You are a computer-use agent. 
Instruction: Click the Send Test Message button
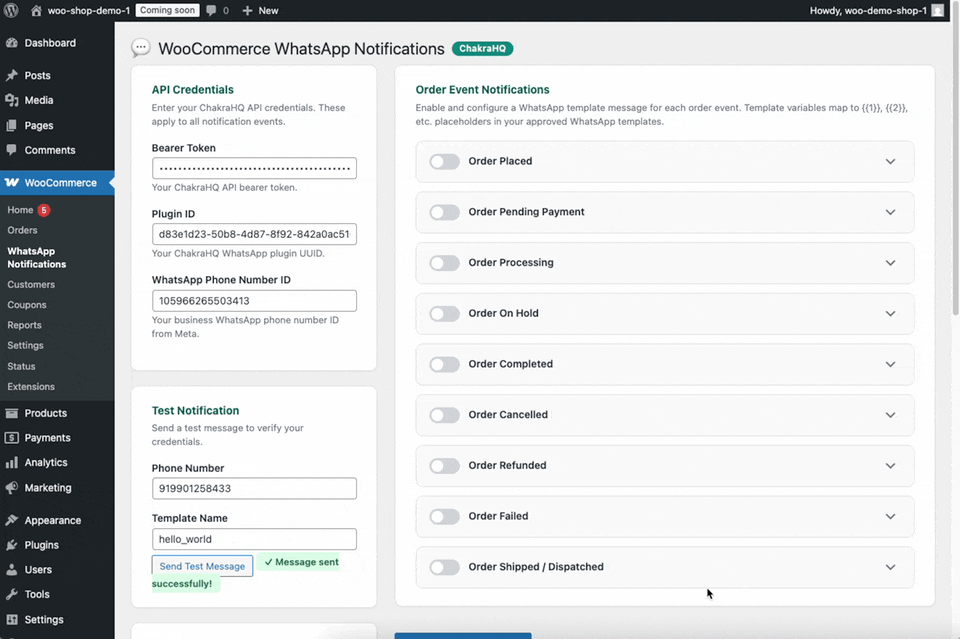tap(202, 565)
